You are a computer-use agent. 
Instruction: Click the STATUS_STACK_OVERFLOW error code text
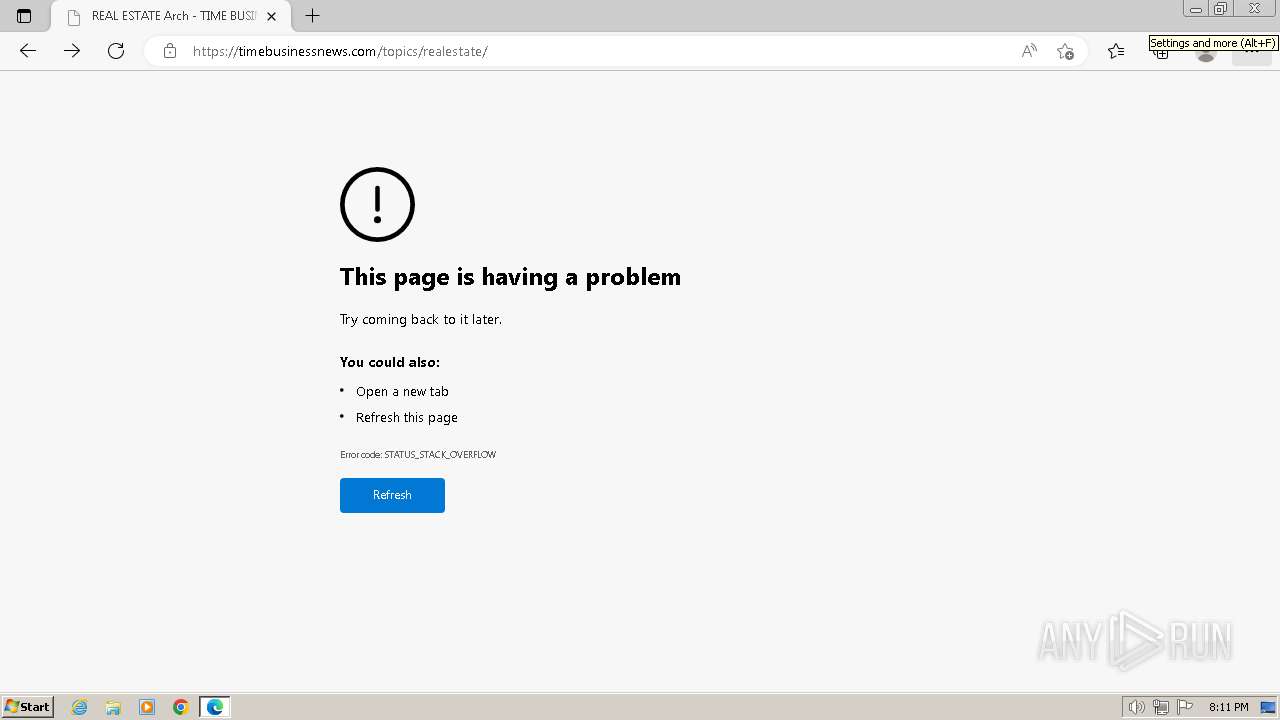(x=440, y=455)
